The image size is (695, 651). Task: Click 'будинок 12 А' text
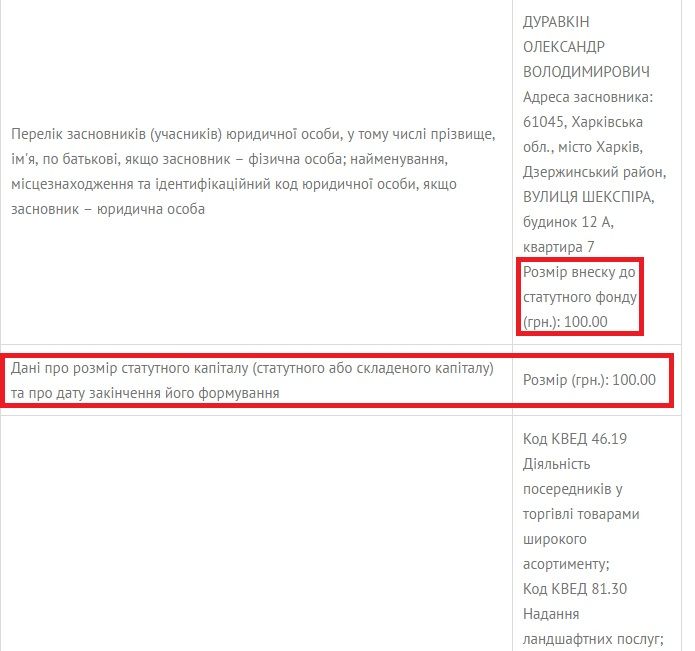coord(568,222)
